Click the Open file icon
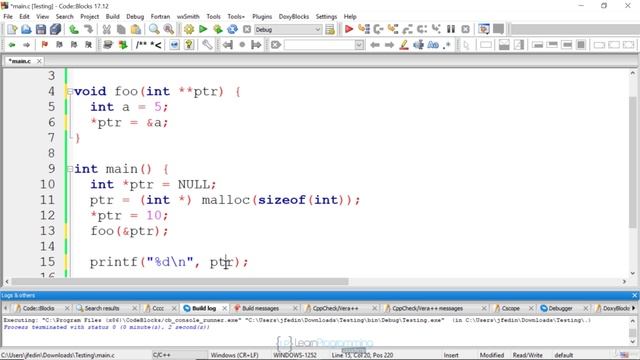The height and width of the screenshot is (360, 640). point(26,29)
